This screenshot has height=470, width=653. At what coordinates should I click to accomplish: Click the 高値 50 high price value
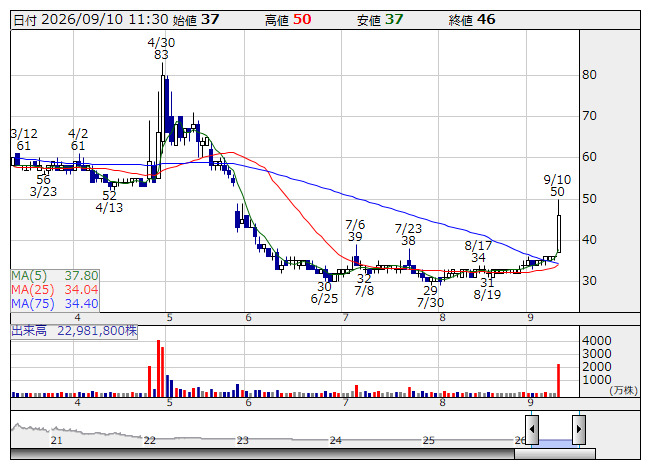tap(288, 20)
